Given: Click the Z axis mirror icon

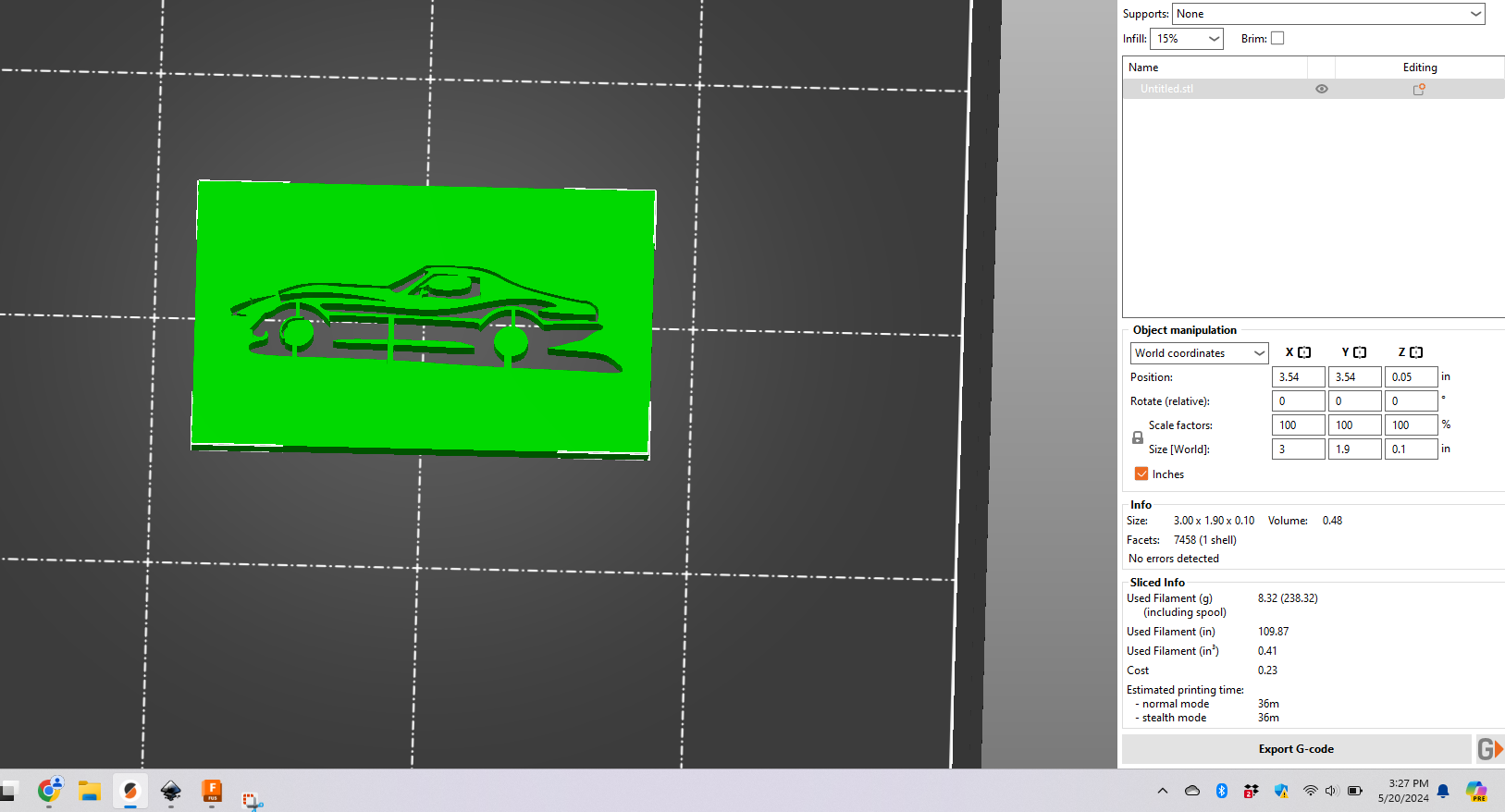Looking at the screenshot, I should point(1416,352).
